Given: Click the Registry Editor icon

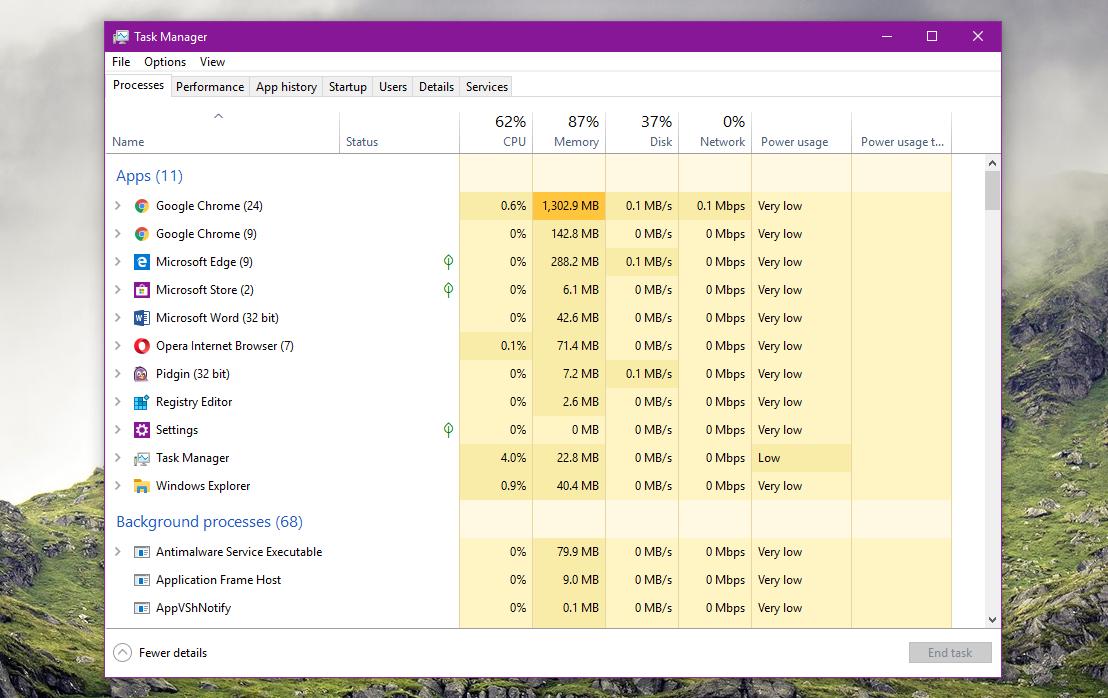Looking at the screenshot, I should coord(141,402).
